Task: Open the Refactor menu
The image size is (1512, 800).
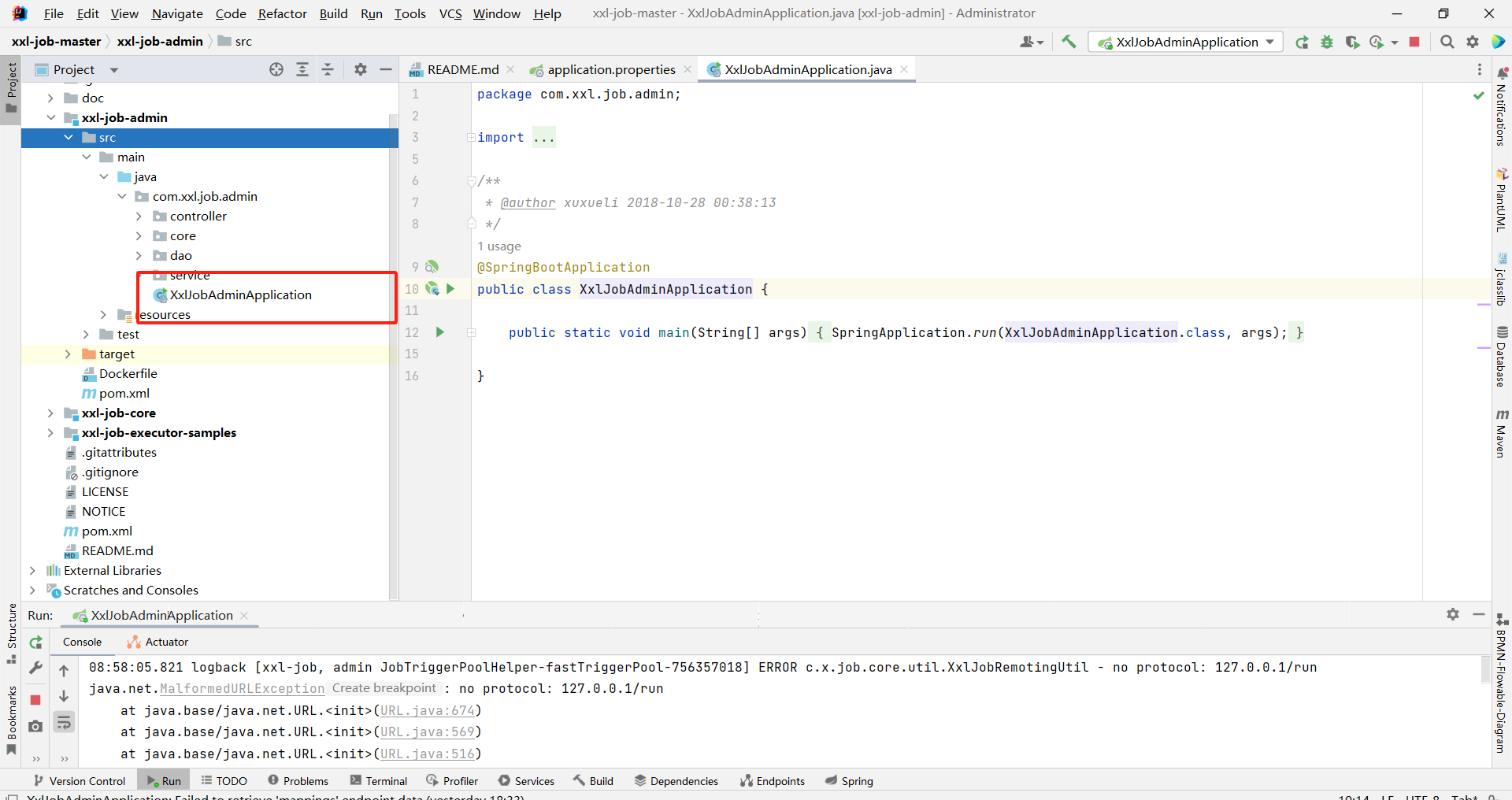Action: (283, 13)
